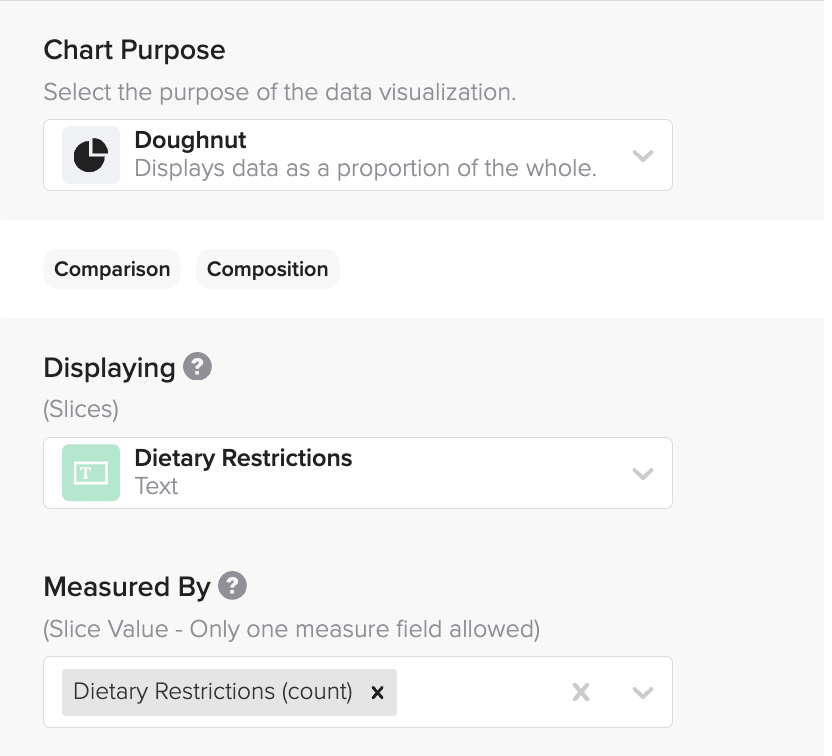Image resolution: width=832 pixels, height=756 pixels.
Task: Open the Displaying help tooltip icon
Action: tap(196, 366)
